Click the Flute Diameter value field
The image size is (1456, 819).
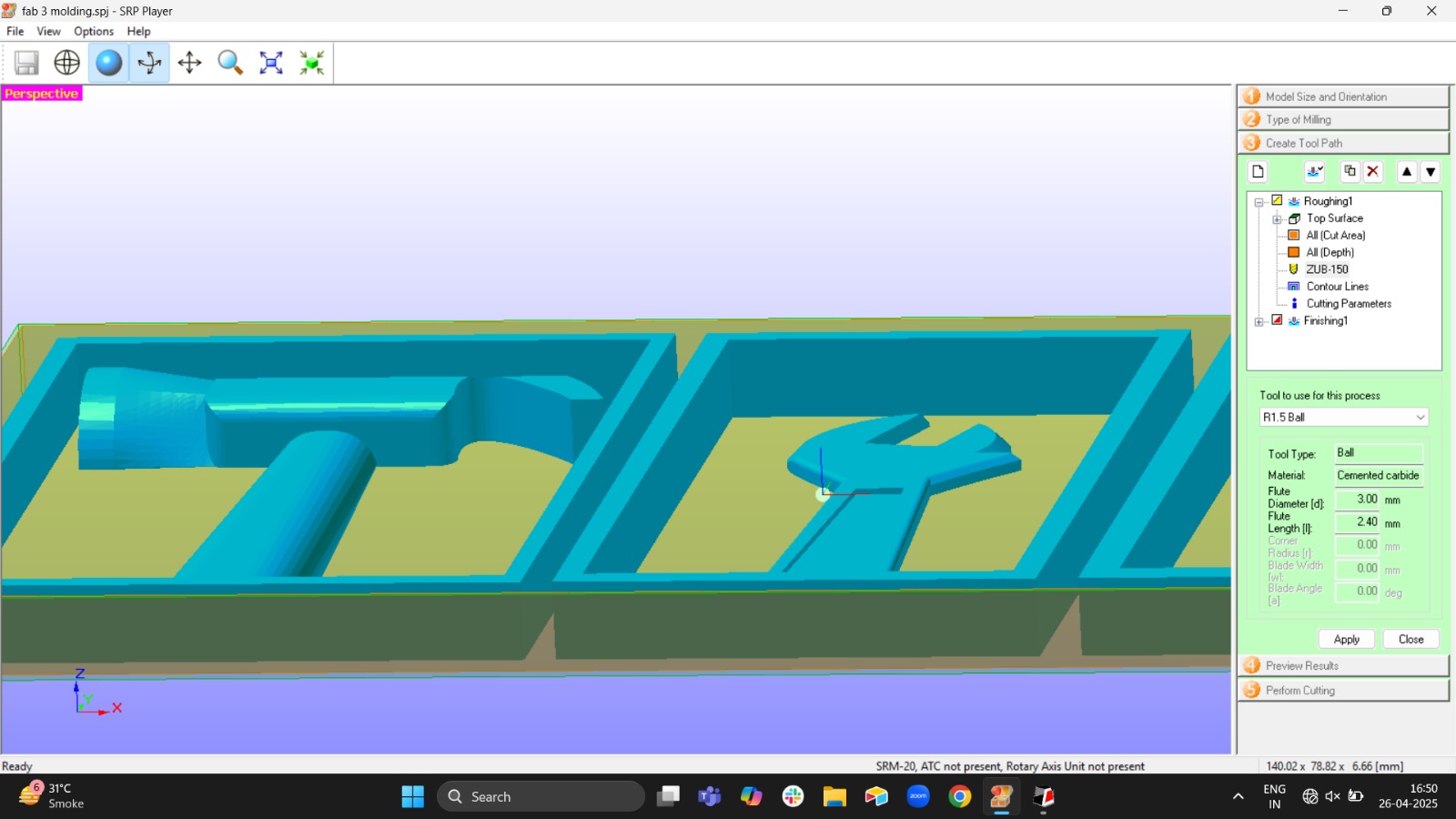click(x=1358, y=500)
